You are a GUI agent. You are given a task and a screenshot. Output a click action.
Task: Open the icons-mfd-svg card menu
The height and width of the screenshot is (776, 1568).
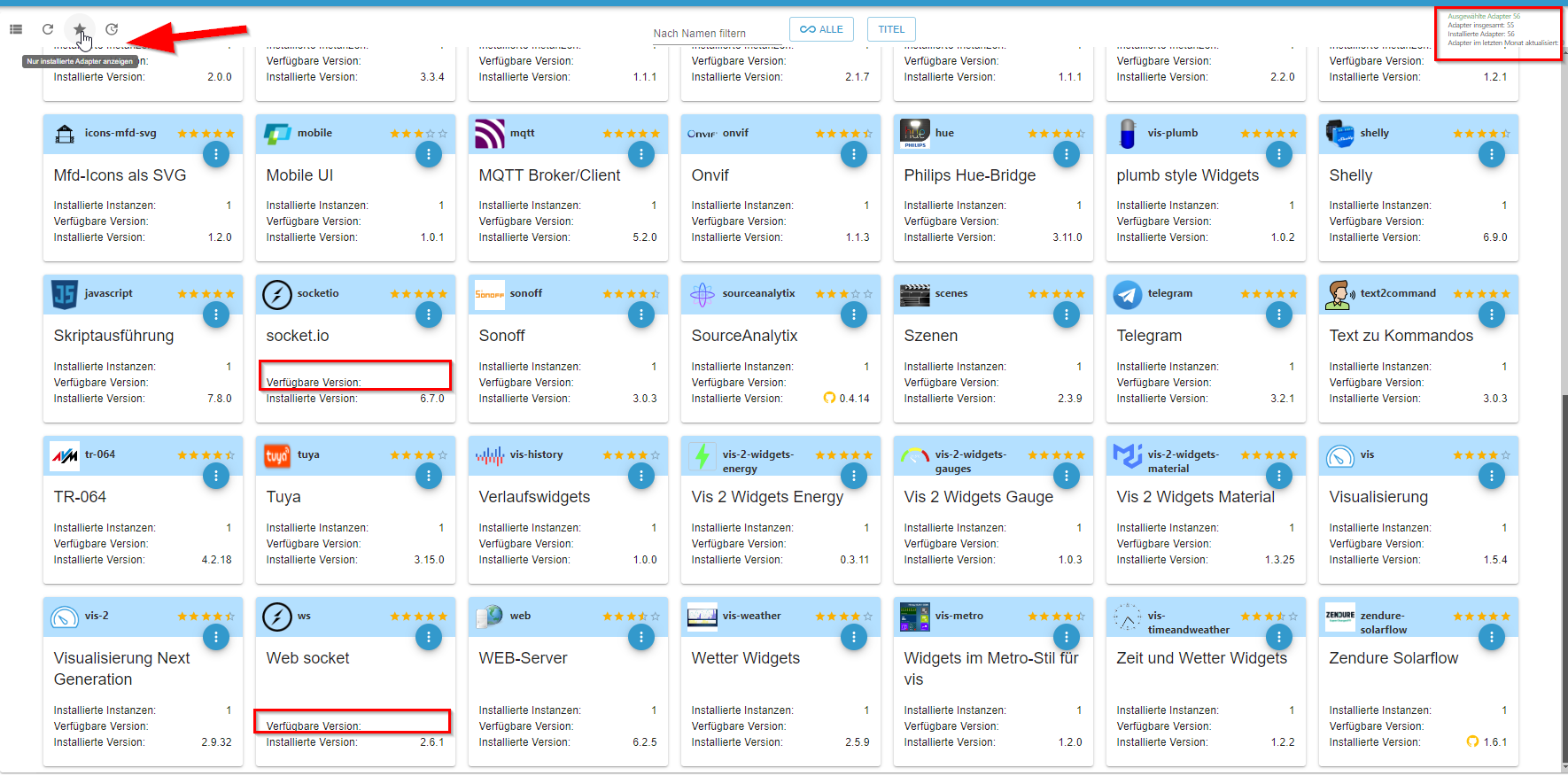pos(216,154)
